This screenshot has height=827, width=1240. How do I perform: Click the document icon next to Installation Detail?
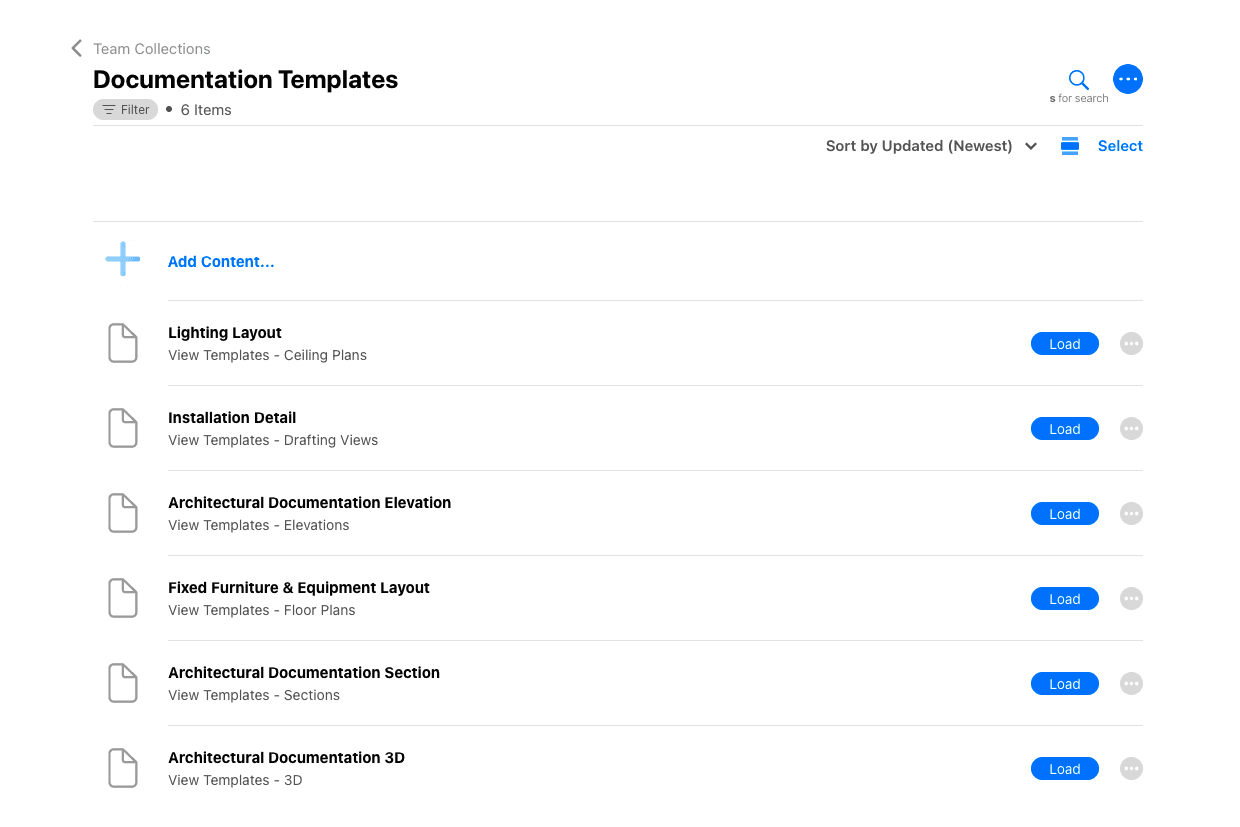pos(122,428)
